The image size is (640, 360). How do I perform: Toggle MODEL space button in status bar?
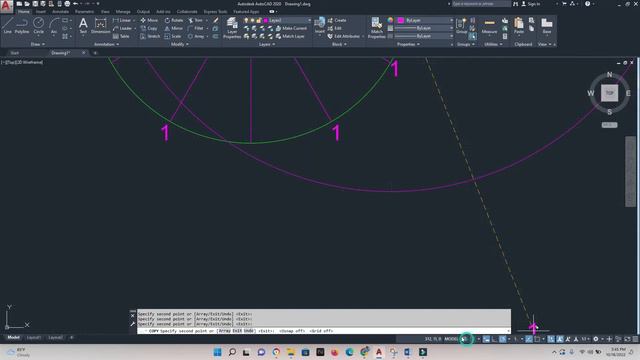tap(451, 339)
